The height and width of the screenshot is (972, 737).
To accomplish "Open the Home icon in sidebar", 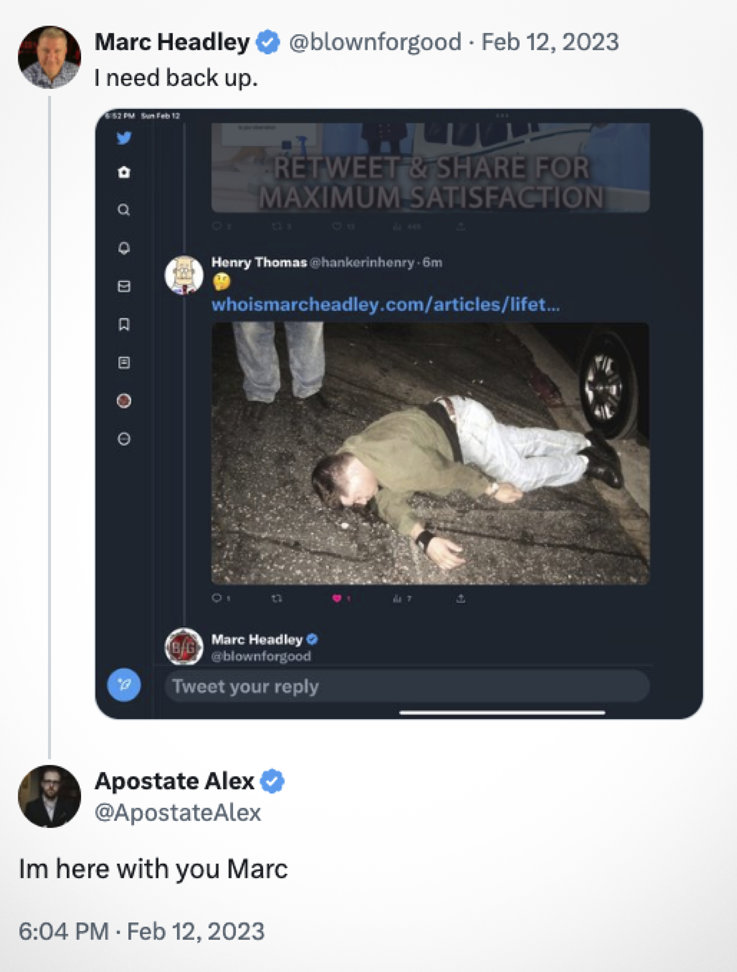I will (x=124, y=172).
